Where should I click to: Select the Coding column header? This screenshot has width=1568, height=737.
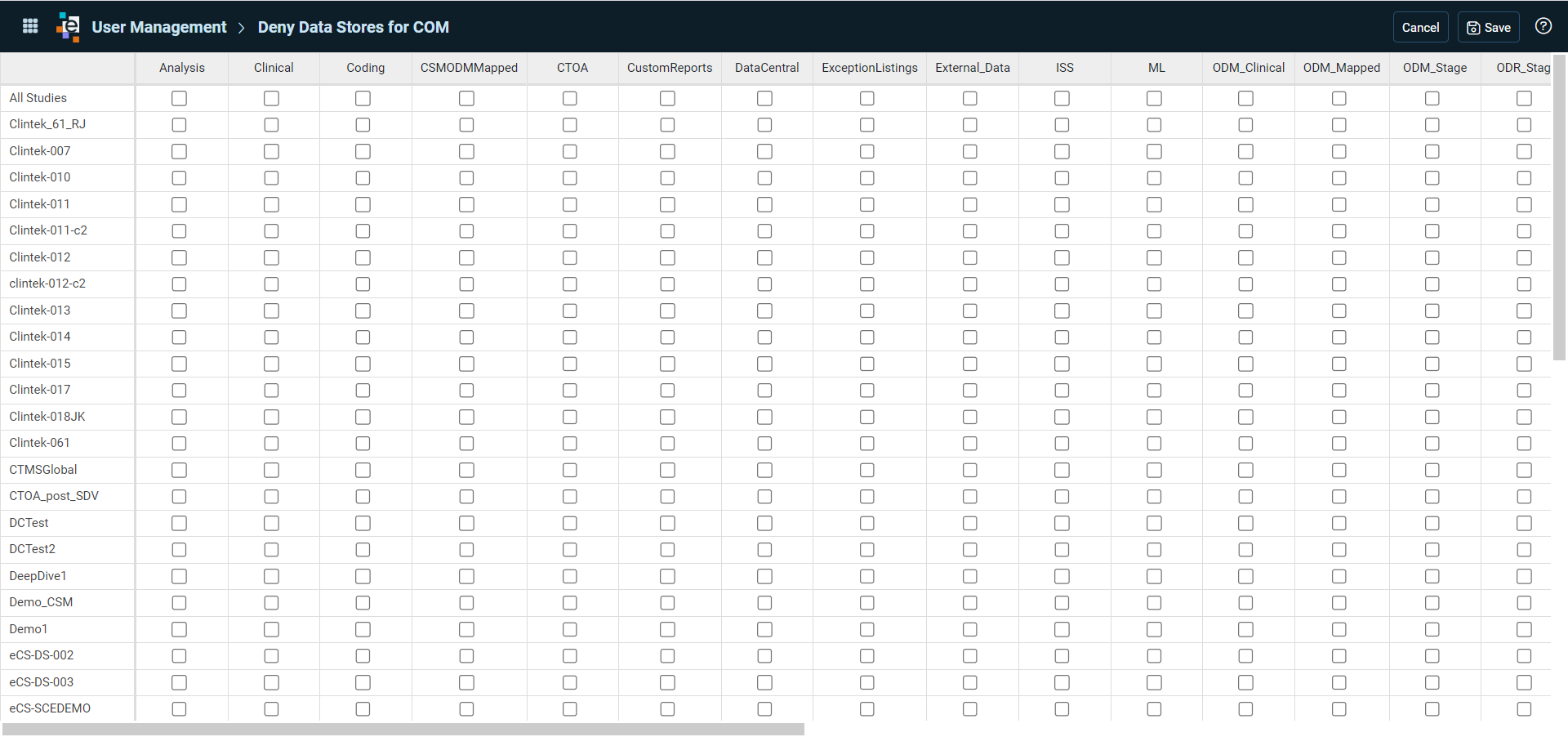click(x=365, y=68)
